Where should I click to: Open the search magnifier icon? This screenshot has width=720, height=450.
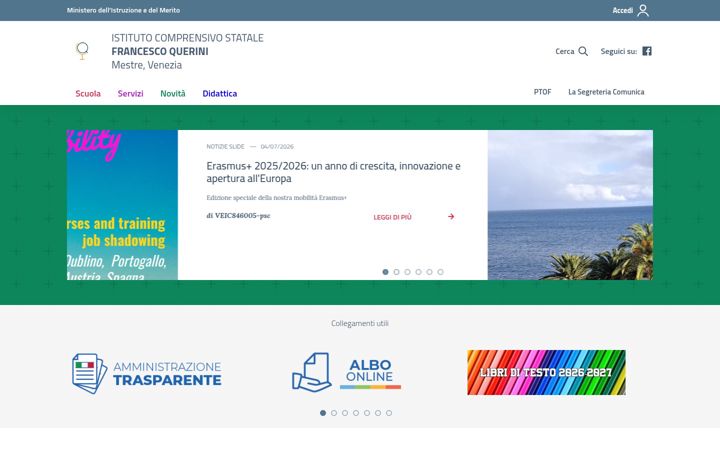(583, 51)
